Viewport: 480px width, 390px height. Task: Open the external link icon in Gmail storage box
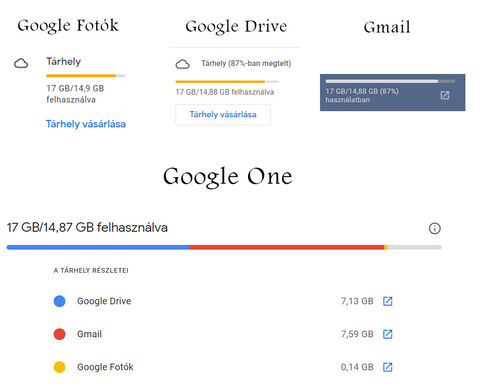445,95
